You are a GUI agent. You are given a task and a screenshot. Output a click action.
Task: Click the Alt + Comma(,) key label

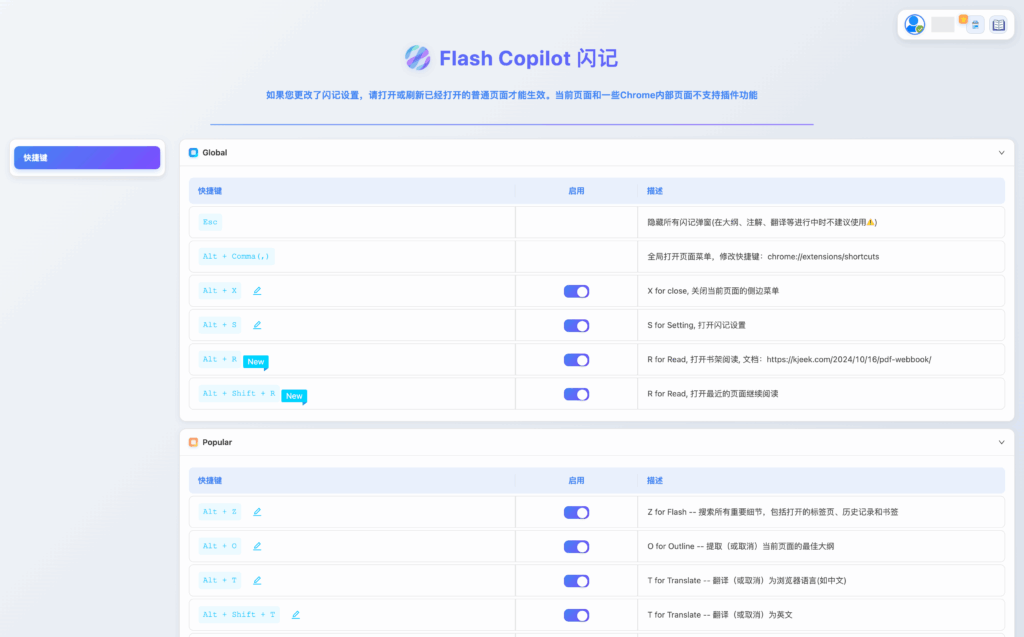click(x=236, y=256)
